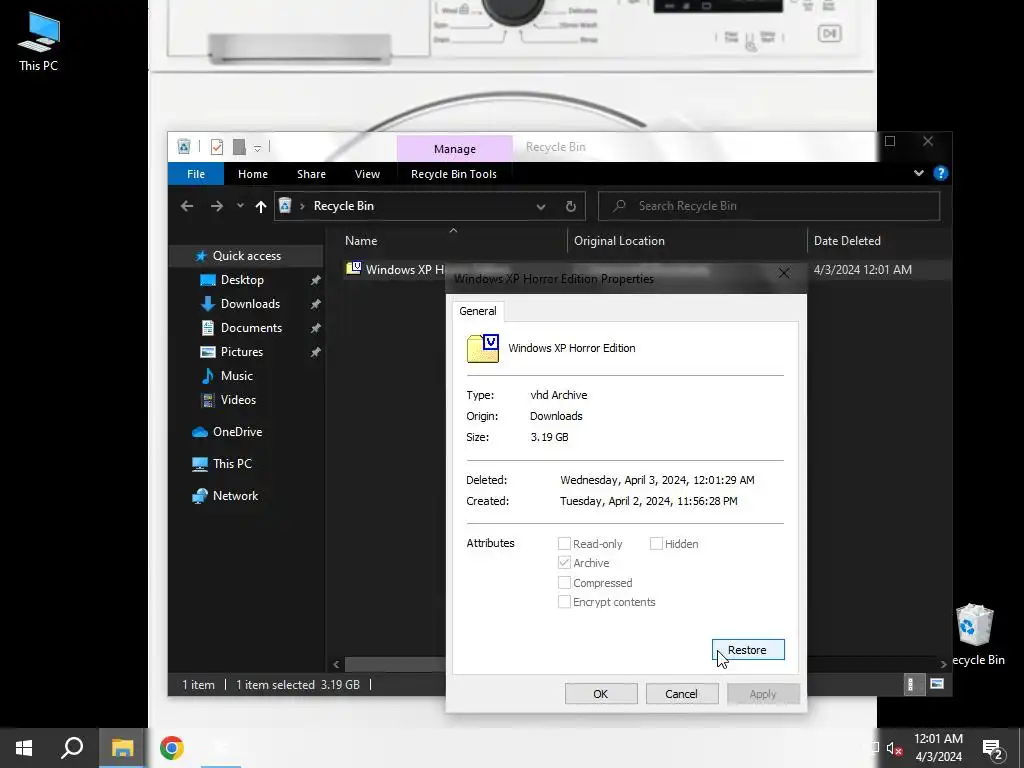
Task: Switch to the View ribbon tab
Action: tap(367, 174)
